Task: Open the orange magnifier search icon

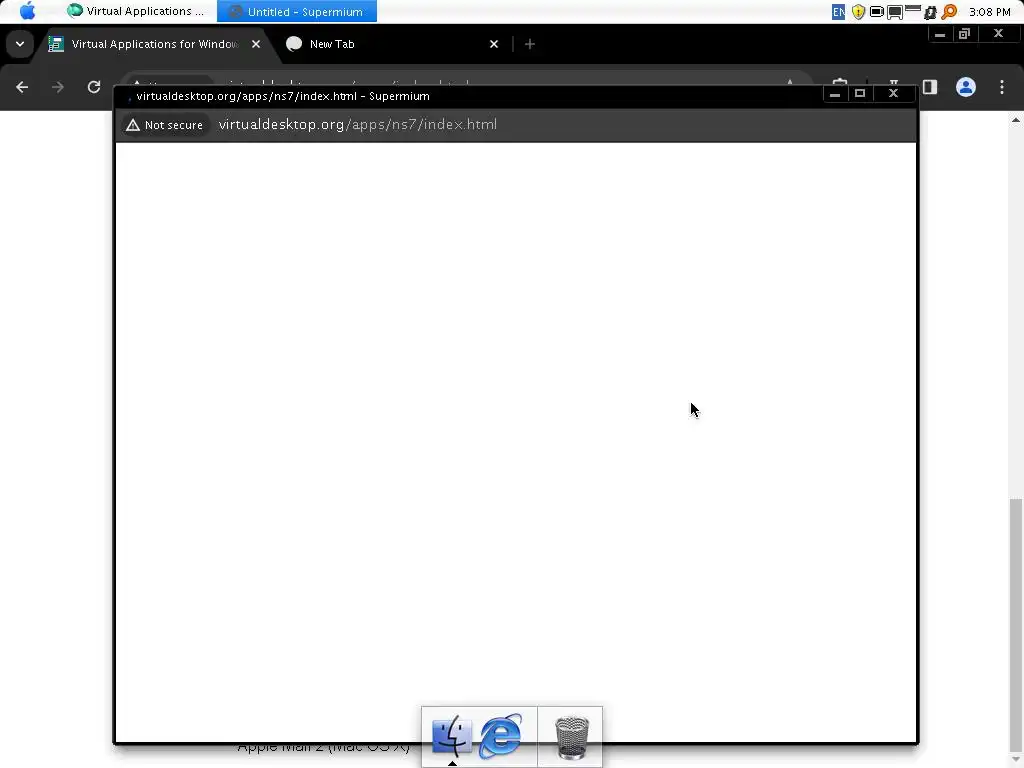Action: point(950,12)
